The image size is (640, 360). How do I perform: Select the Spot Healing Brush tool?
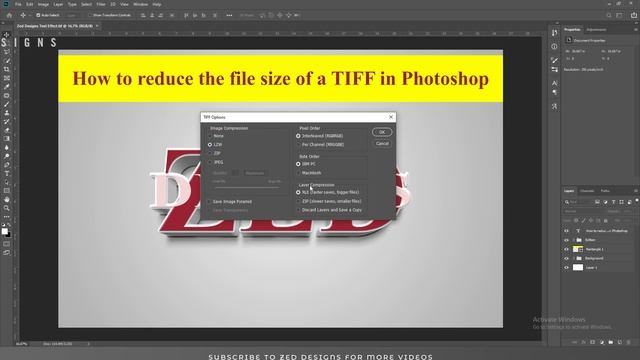(7, 96)
